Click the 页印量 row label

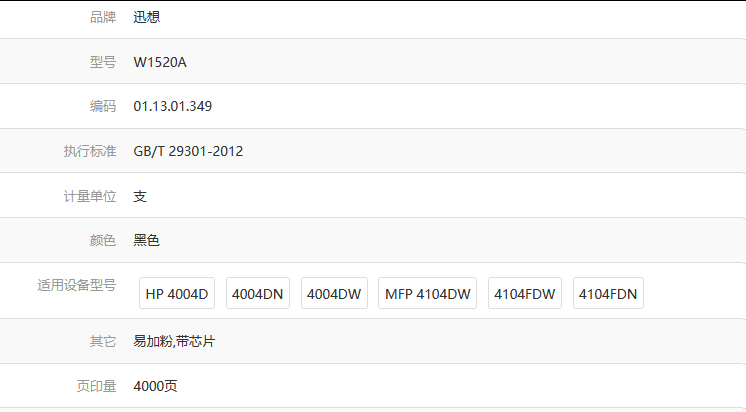click(96, 386)
